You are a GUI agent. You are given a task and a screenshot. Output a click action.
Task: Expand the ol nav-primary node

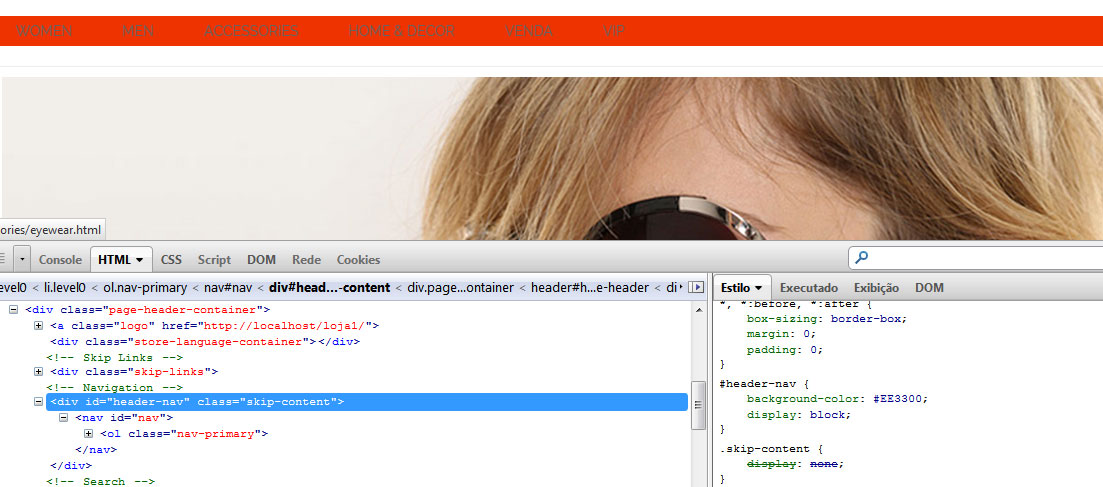click(89, 434)
